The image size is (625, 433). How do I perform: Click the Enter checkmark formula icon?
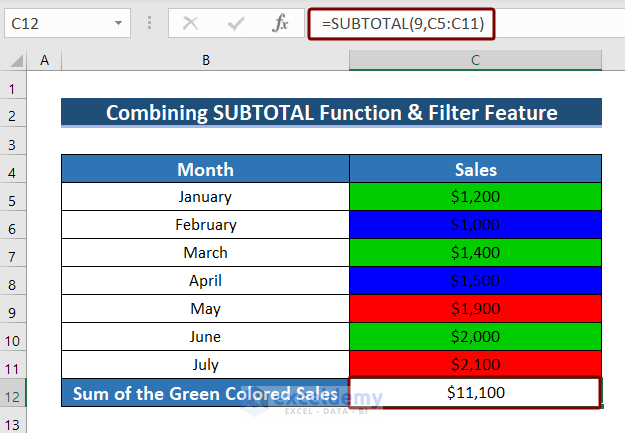tap(237, 22)
